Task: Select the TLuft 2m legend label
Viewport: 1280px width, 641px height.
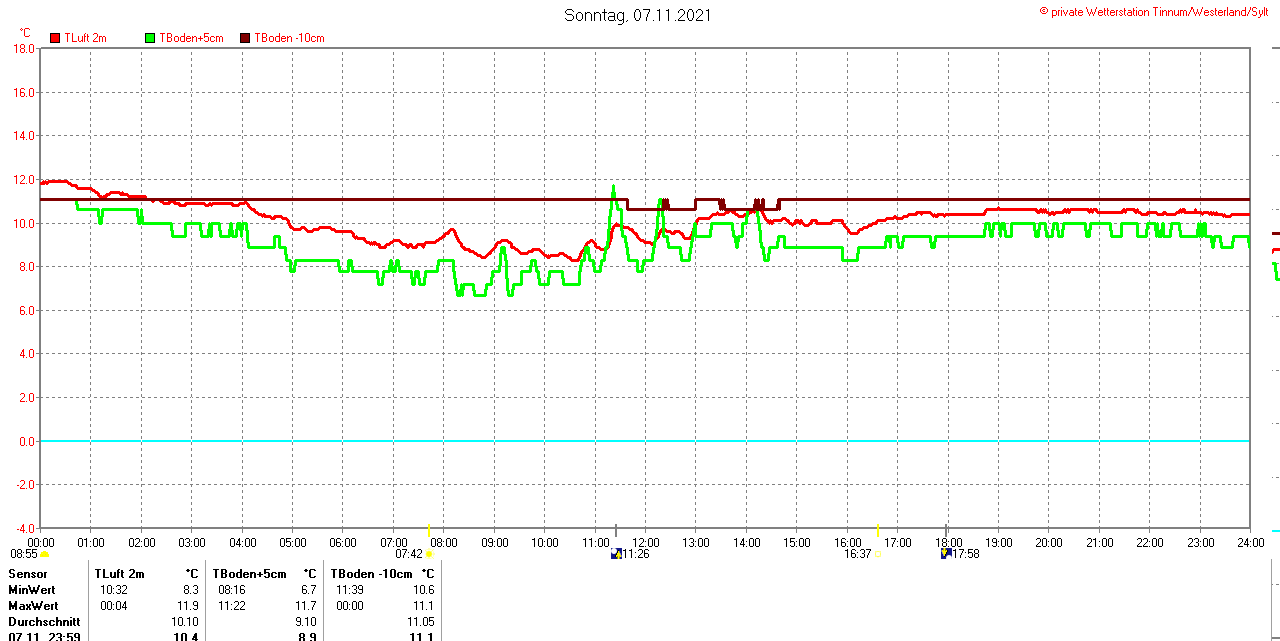Action: coord(85,38)
